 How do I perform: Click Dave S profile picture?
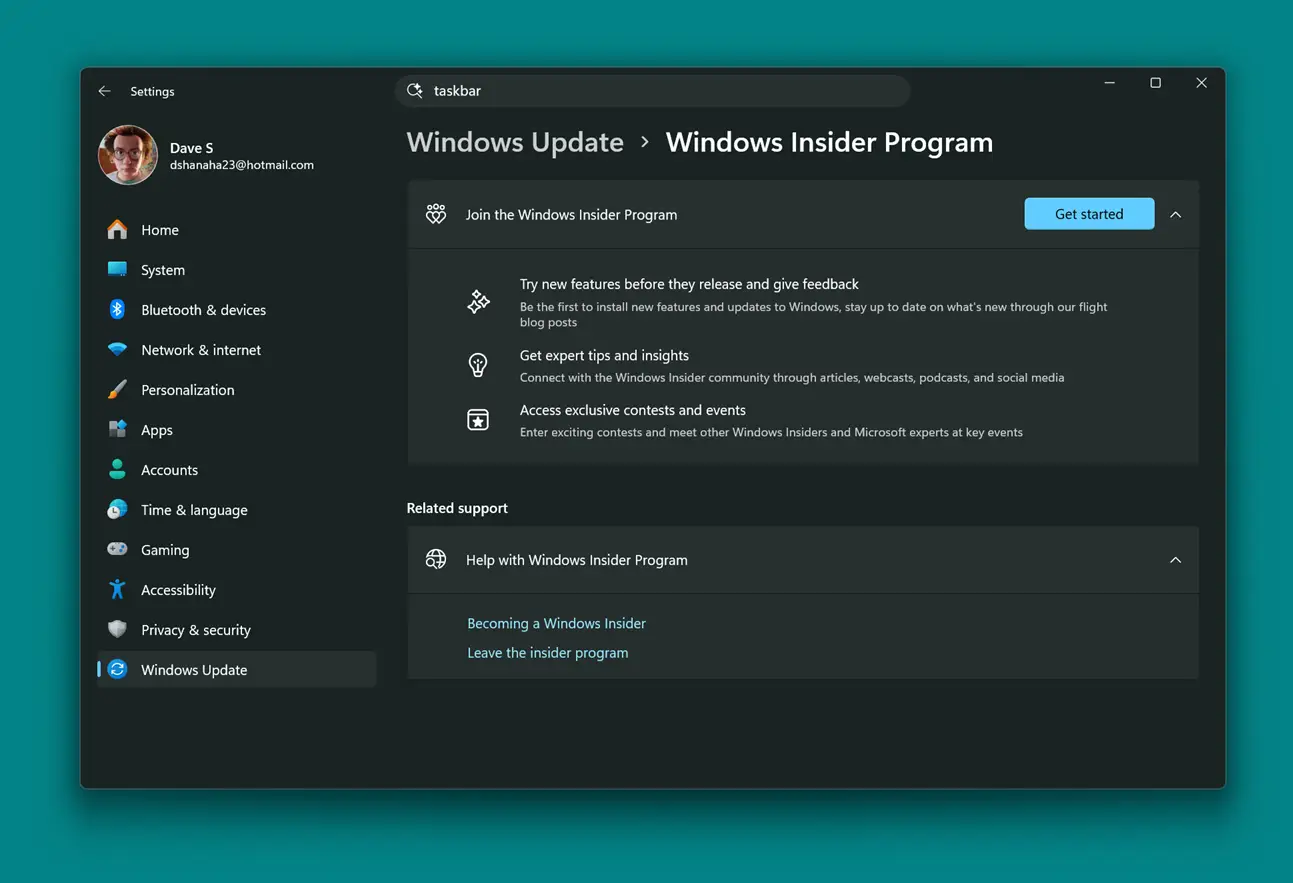128,155
